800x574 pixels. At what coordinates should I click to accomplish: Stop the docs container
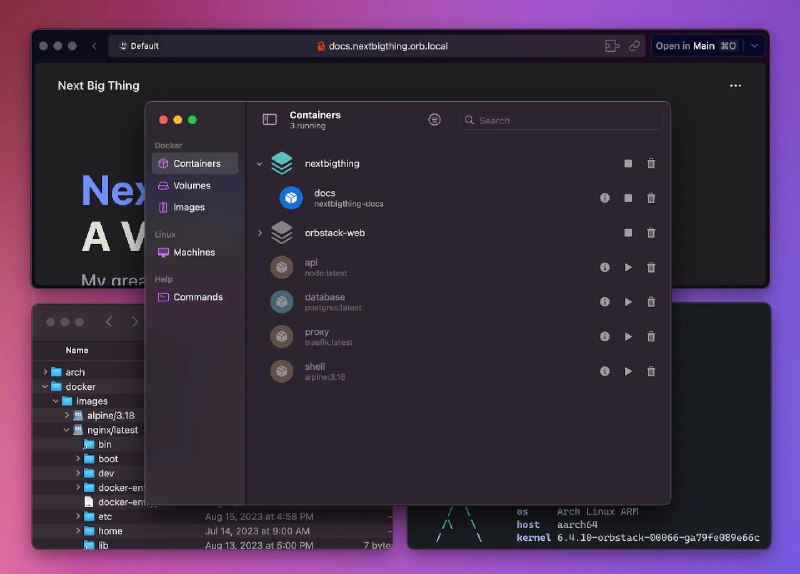click(628, 198)
